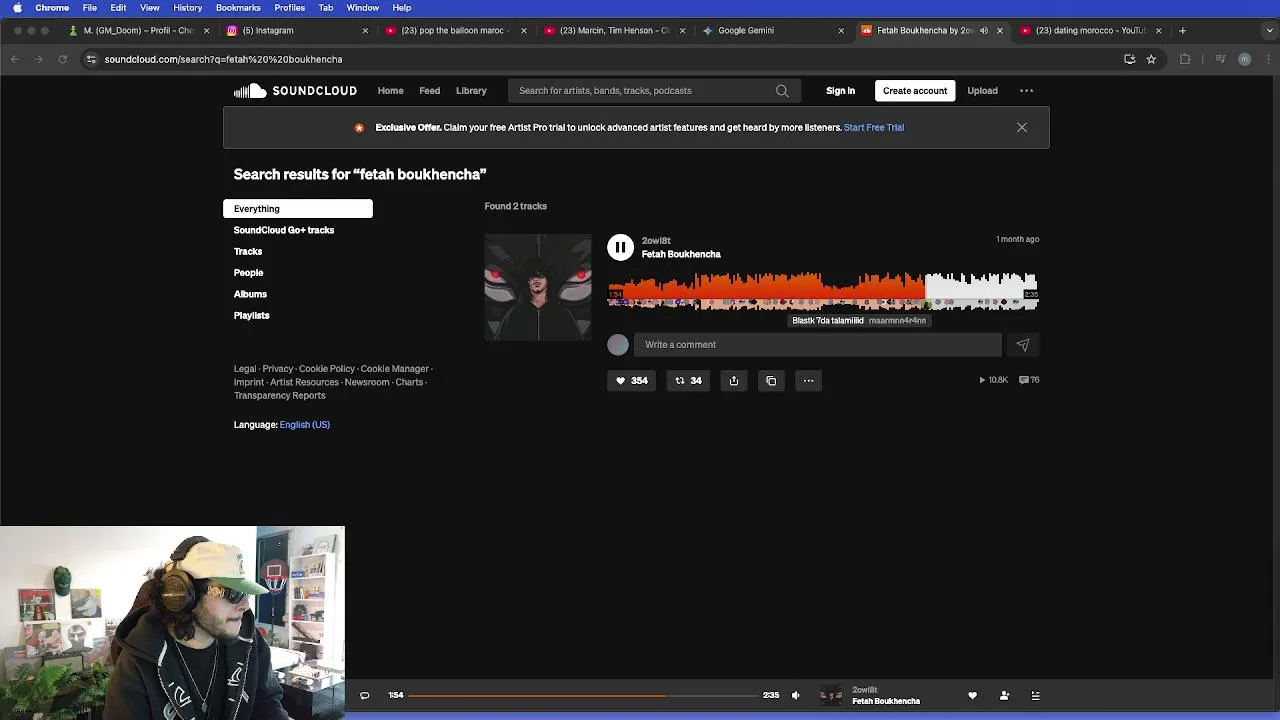The height and width of the screenshot is (720, 1280).
Task: Open the 2owl8t artist link above the waveform
Action: pyautogui.click(x=656, y=241)
